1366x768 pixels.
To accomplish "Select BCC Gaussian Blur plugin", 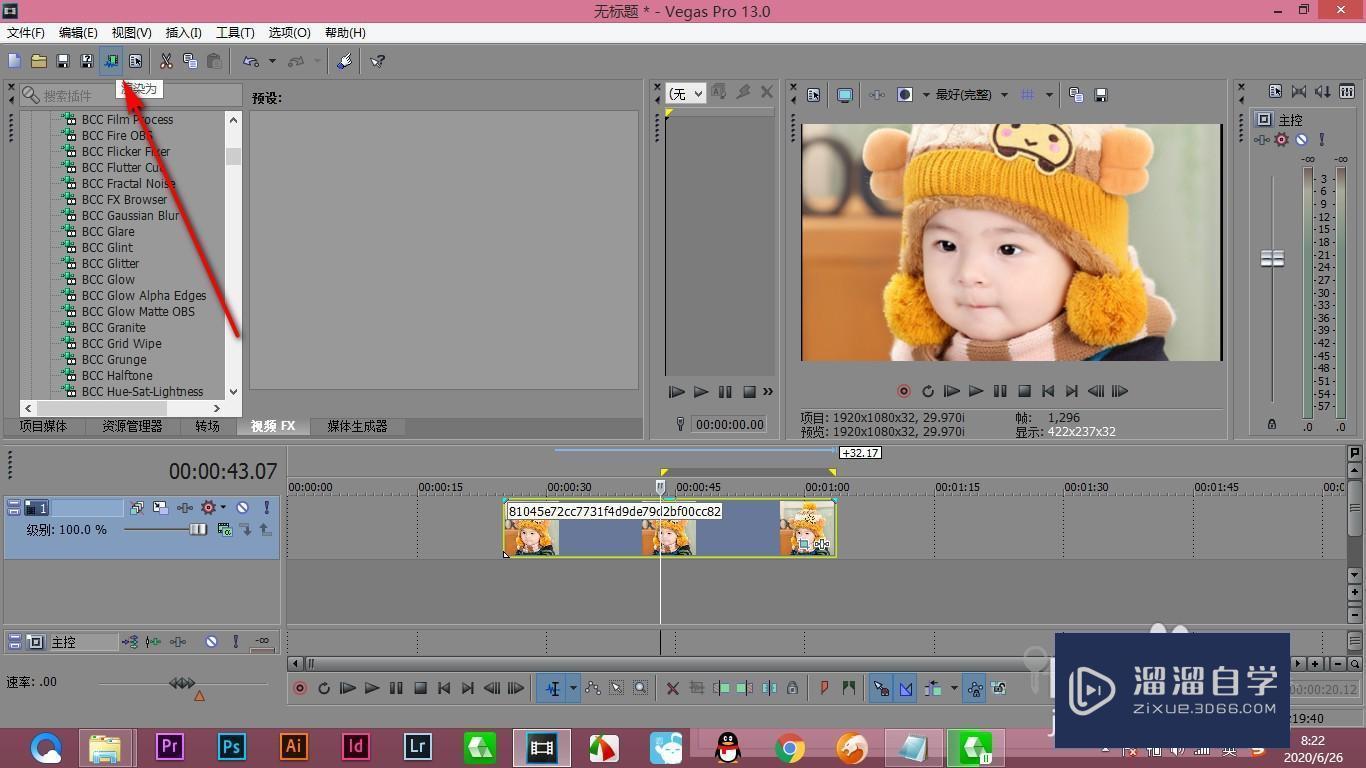I will [x=130, y=215].
